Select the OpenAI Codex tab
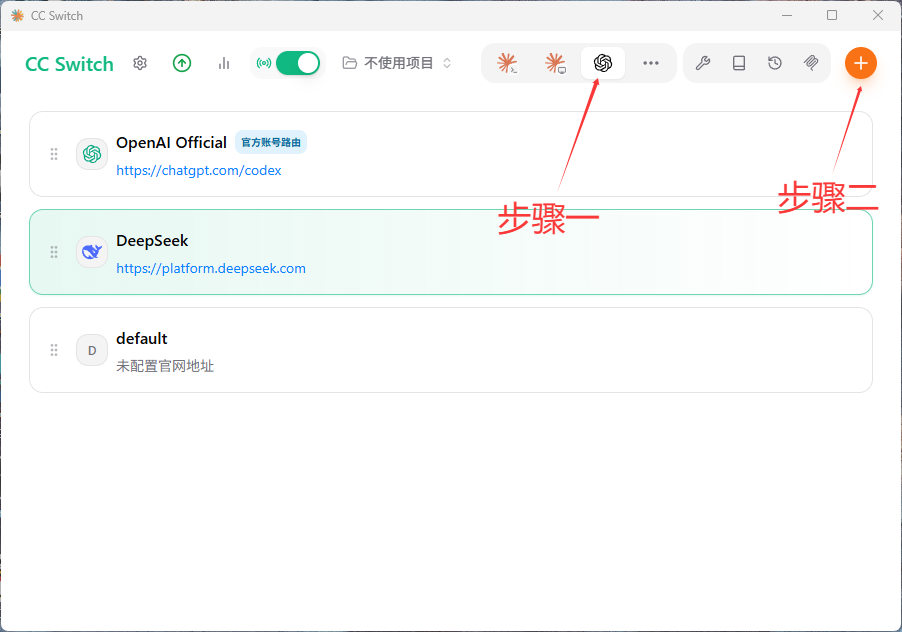Image resolution: width=902 pixels, height=632 pixels. (603, 63)
